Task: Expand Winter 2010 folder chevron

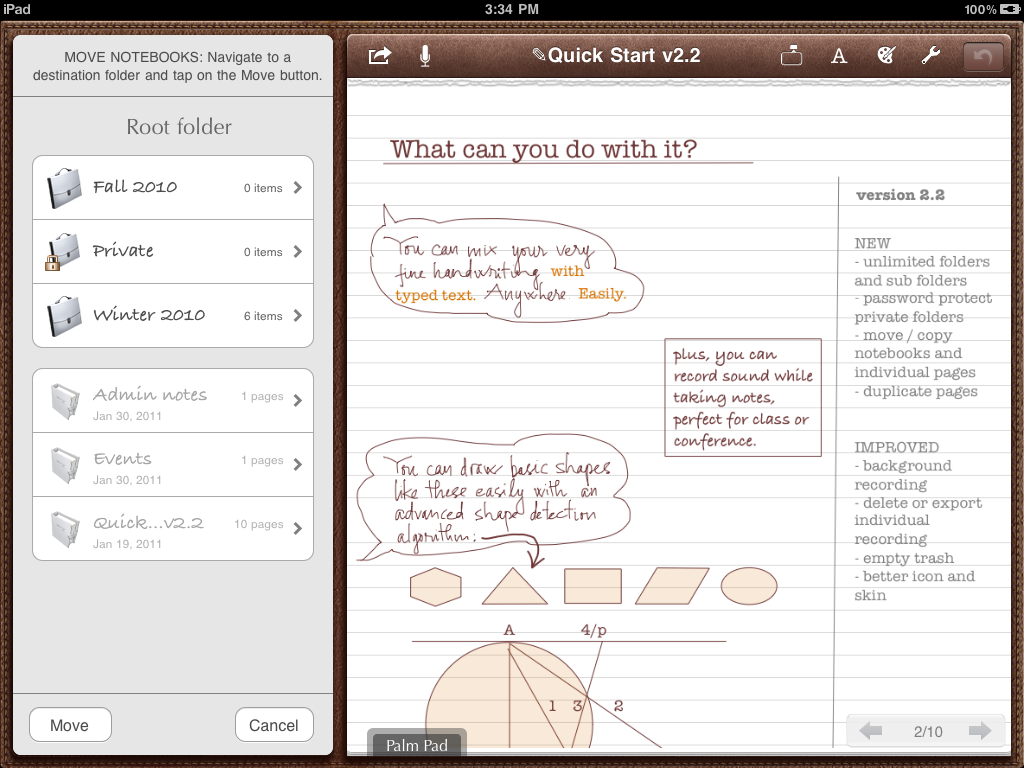Action: 297,316
